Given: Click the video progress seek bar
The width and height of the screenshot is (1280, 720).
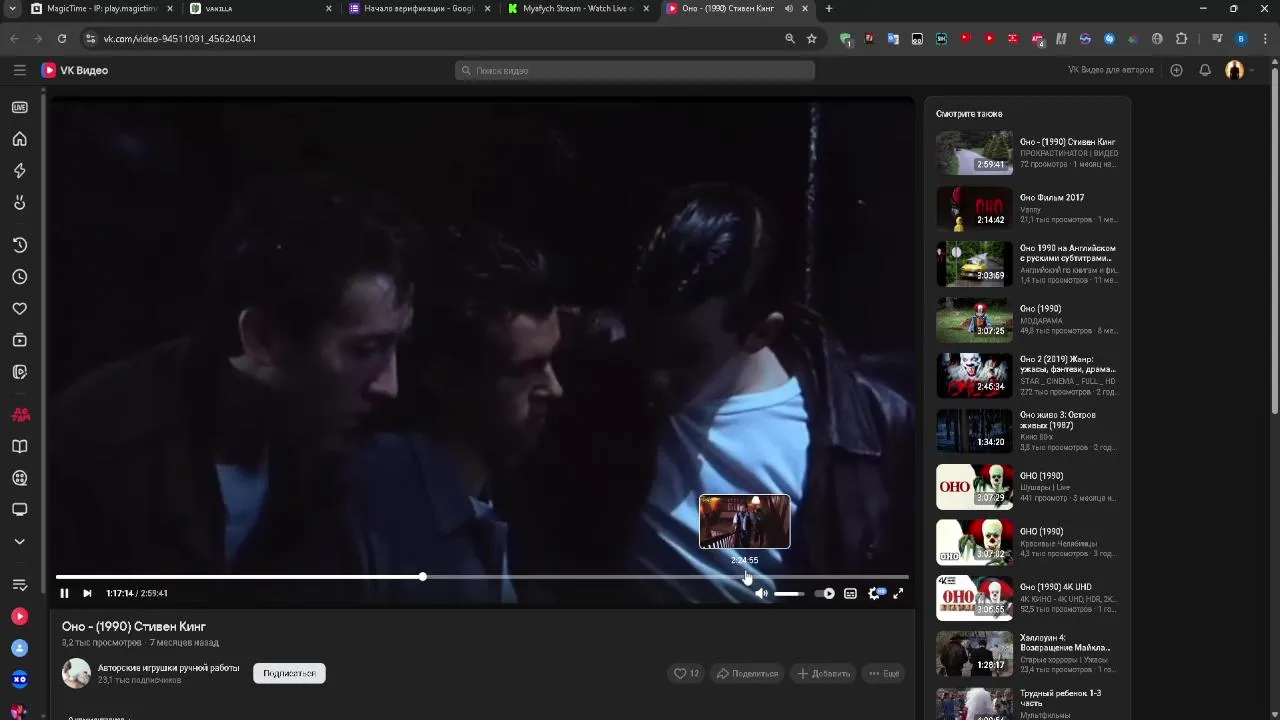Looking at the screenshot, I should click(482, 577).
